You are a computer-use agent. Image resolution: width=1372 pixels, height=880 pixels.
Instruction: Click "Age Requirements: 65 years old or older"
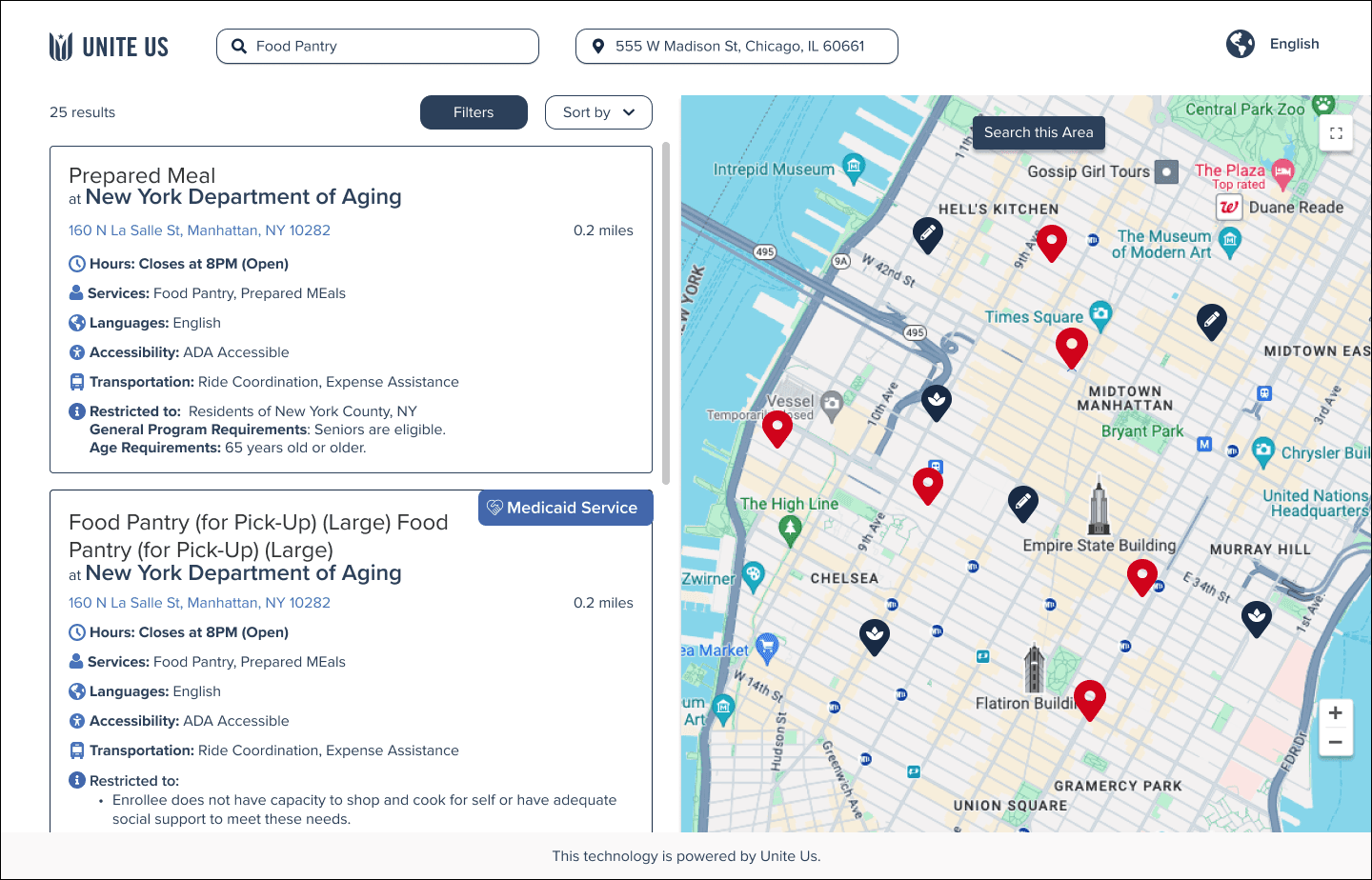(x=228, y=448)
